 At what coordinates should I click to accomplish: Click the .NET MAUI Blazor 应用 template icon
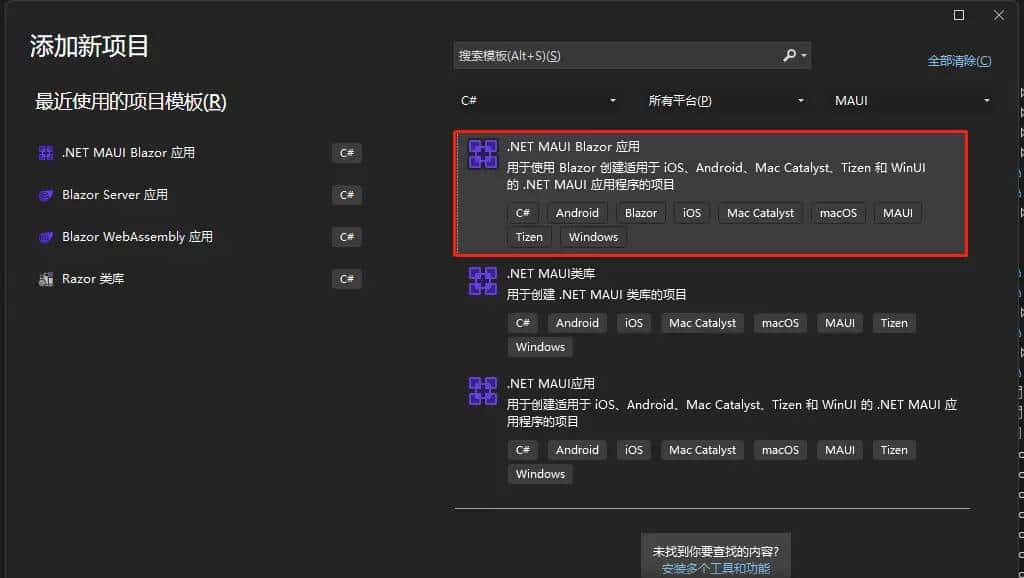[482, 155]
